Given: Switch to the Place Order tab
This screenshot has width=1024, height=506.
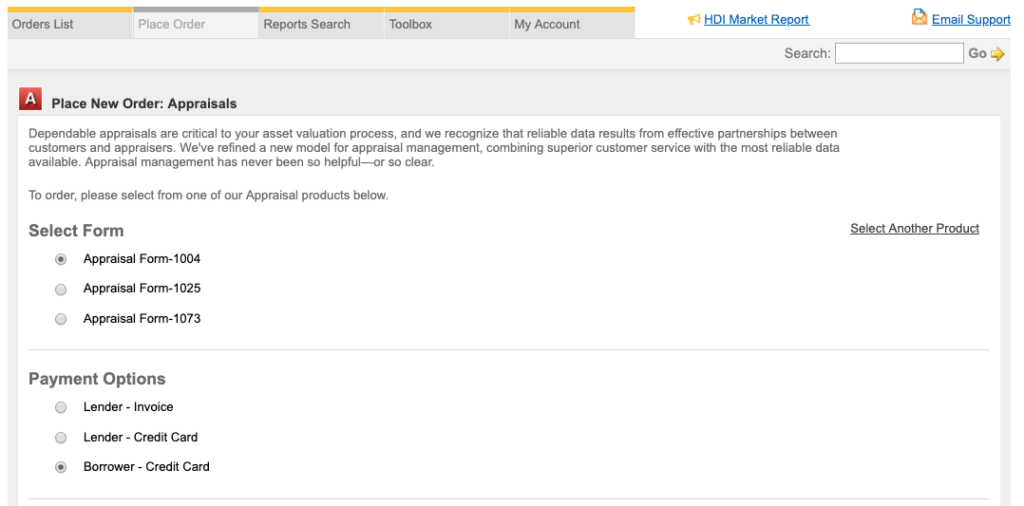Looking at the screenshot, I should pos(172,24).
